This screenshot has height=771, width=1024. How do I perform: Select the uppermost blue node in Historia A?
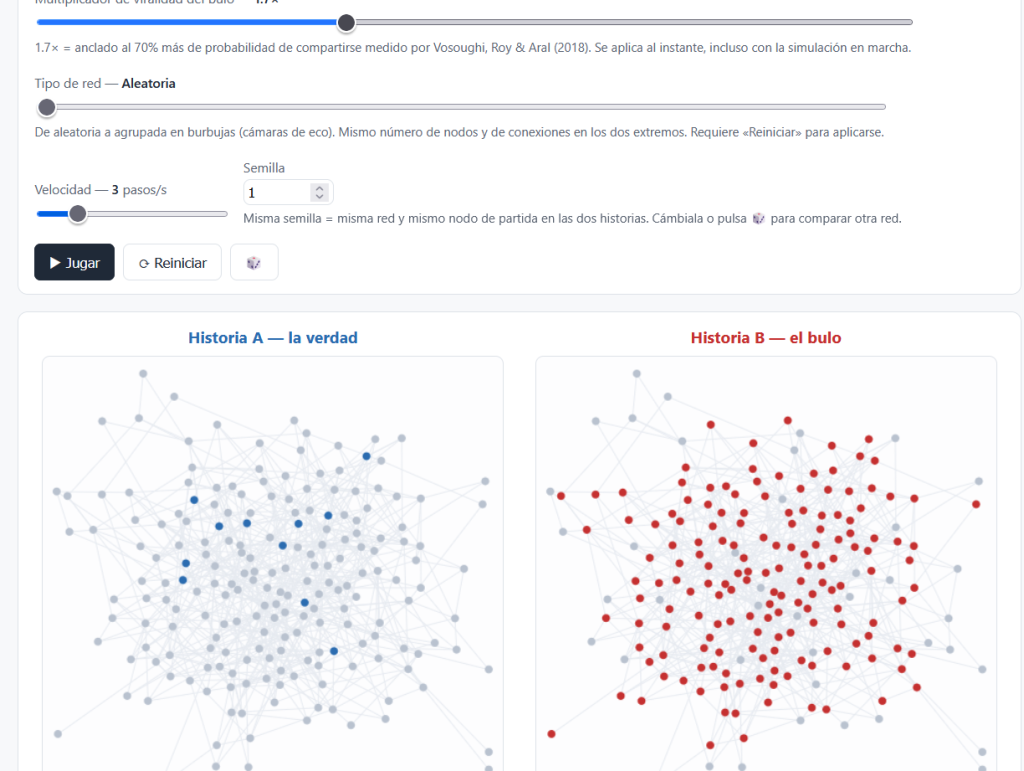[366, 456]
